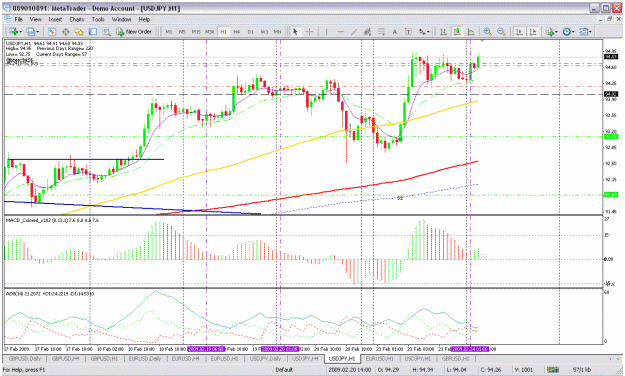Switch to the GBPUSD,H1 chart tab
The width and height of the screenshot is (625, 376).
[x=104, y=359]
